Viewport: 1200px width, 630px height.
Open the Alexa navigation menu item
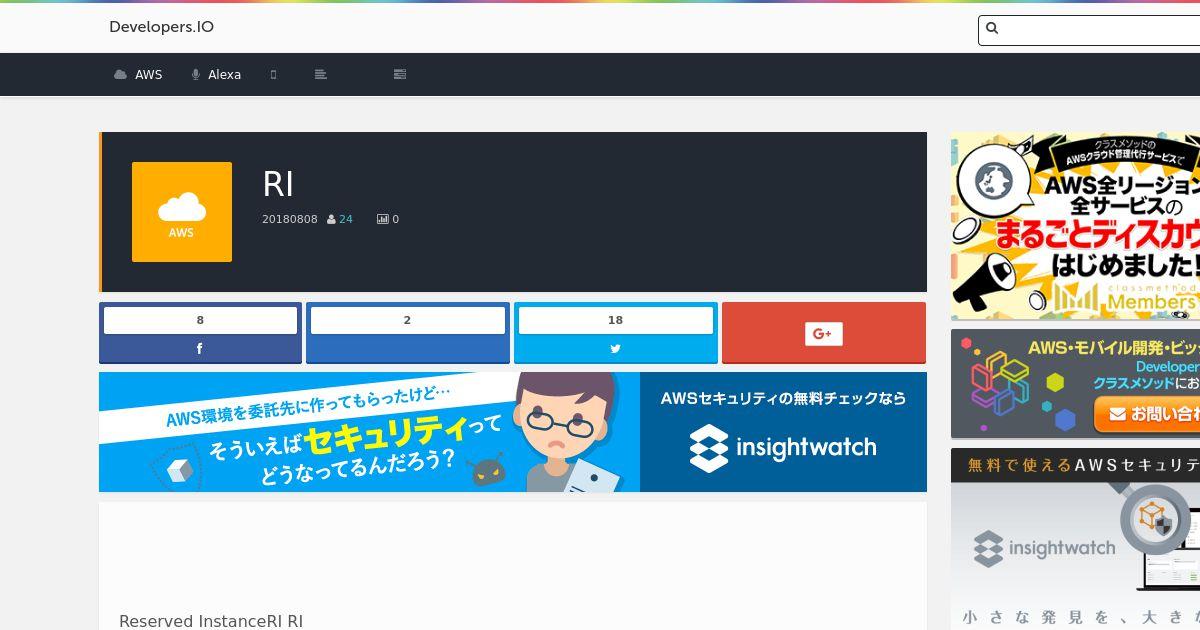click(216, 74)
